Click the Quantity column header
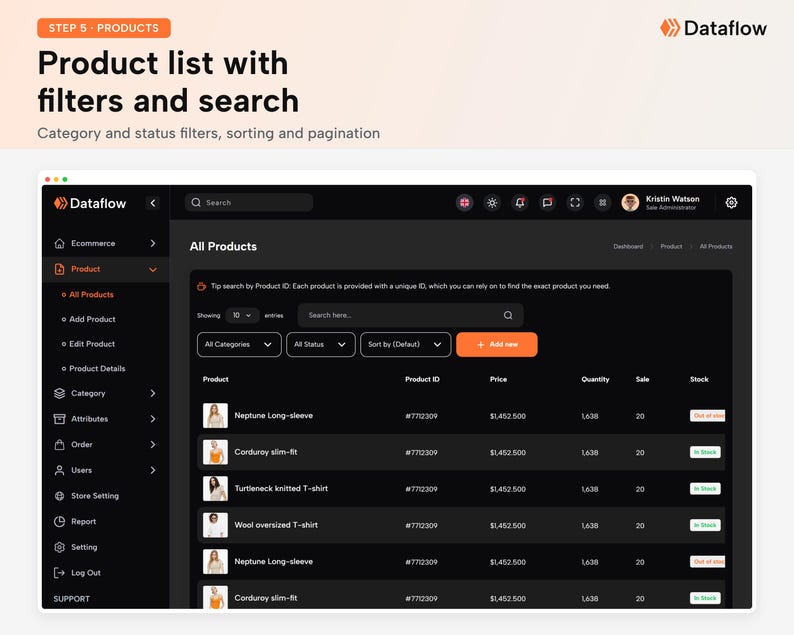 pyautogui.click(x=595, y=379)
